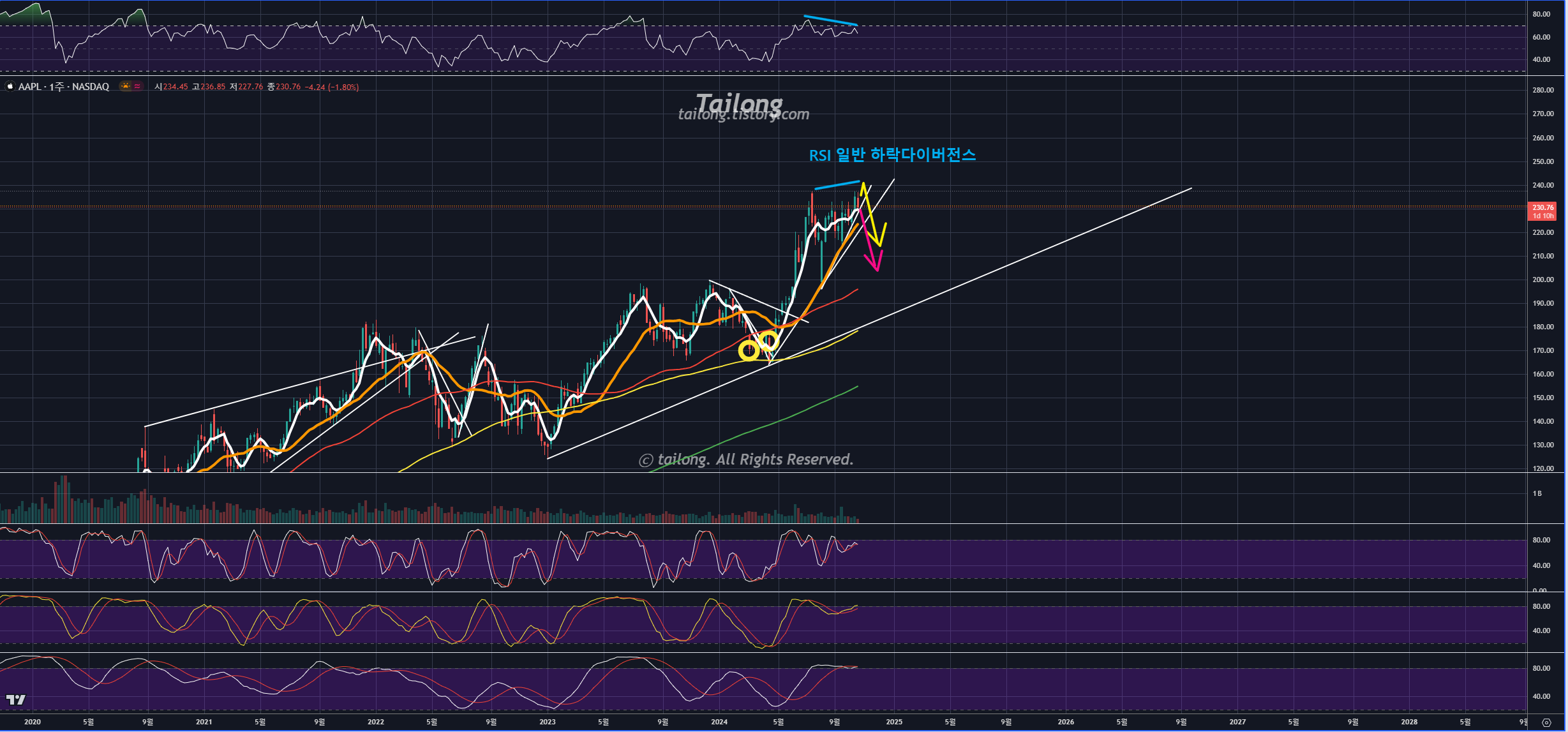Click the 2025 label on time axis
This screenshot has height=732, width=1568.
[x=894, y=722]
